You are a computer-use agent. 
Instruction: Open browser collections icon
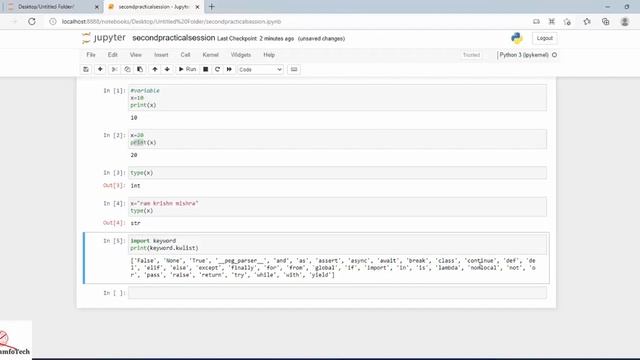606,22
